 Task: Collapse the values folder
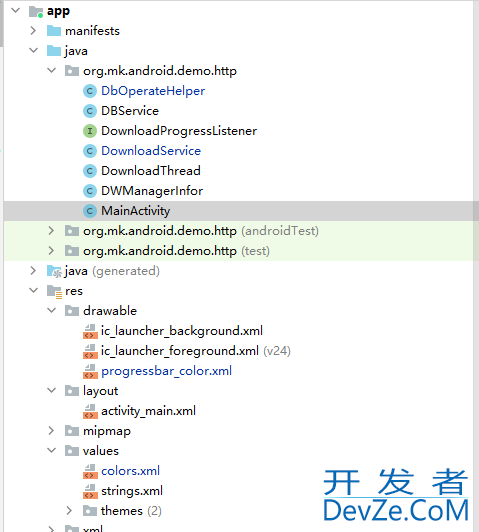tap(52, 451)
